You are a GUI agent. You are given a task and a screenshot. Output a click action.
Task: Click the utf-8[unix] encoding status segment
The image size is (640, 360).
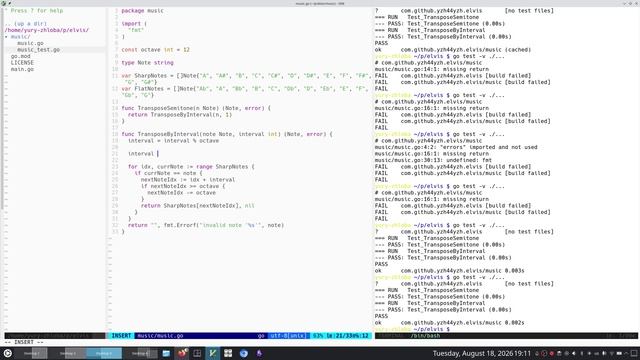289,336
